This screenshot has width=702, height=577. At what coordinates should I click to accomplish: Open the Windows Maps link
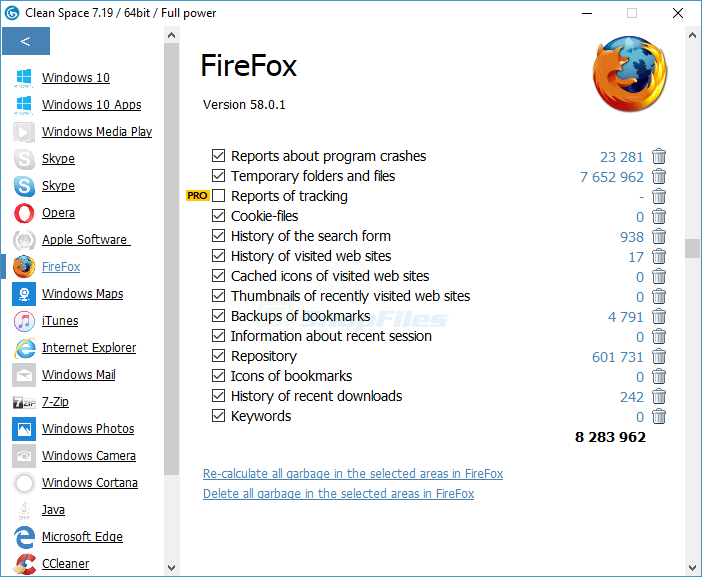click(82, 294)
